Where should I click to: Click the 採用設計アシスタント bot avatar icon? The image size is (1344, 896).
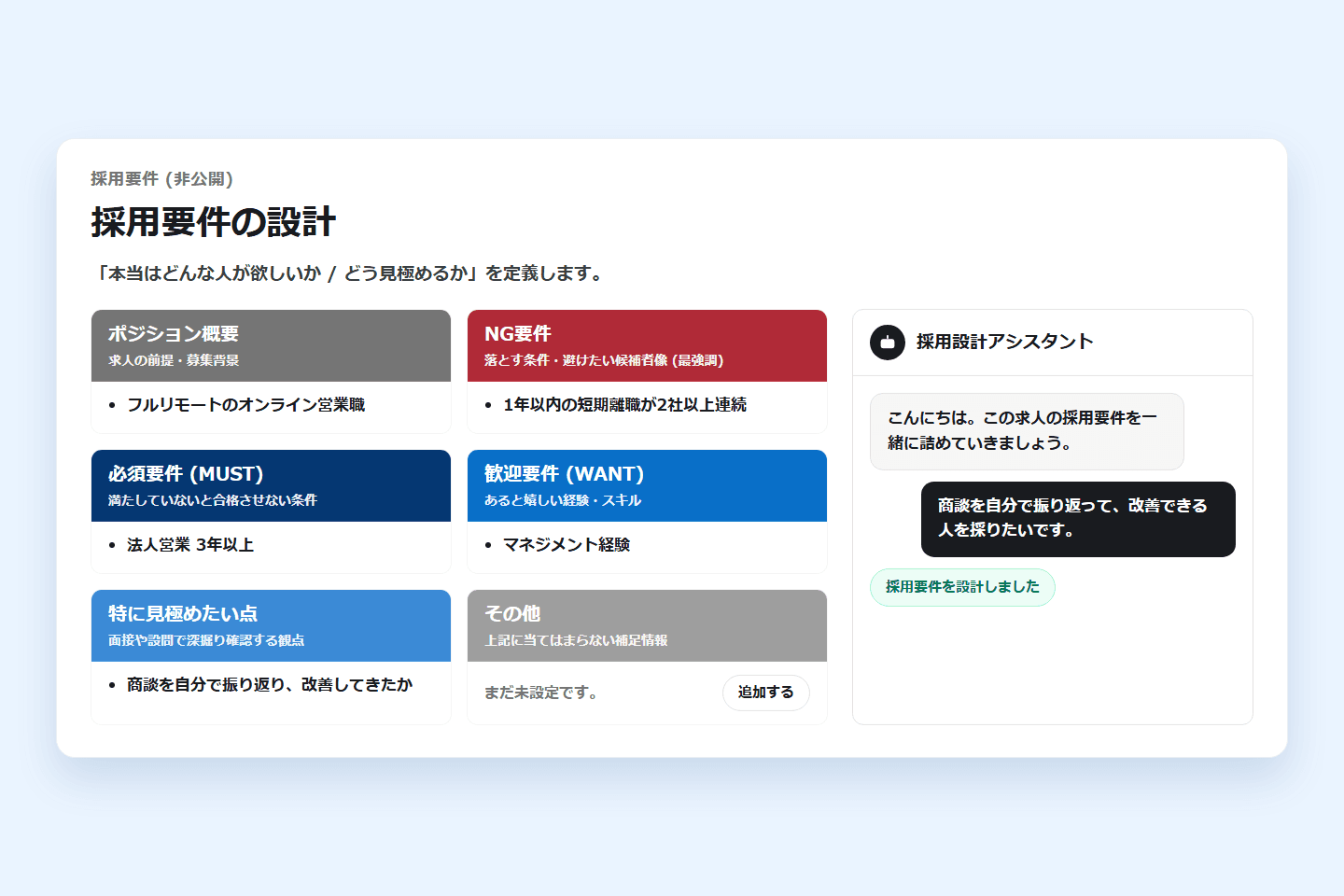[888, 343]
